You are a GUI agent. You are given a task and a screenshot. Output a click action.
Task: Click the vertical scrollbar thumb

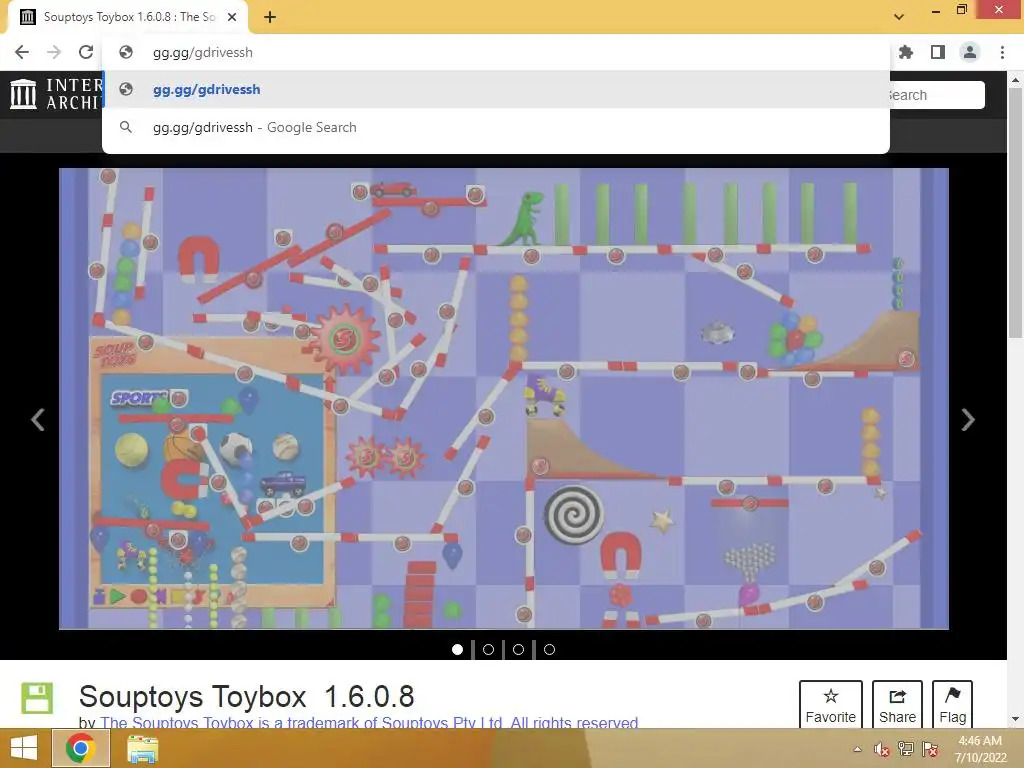pos(1015,212)
